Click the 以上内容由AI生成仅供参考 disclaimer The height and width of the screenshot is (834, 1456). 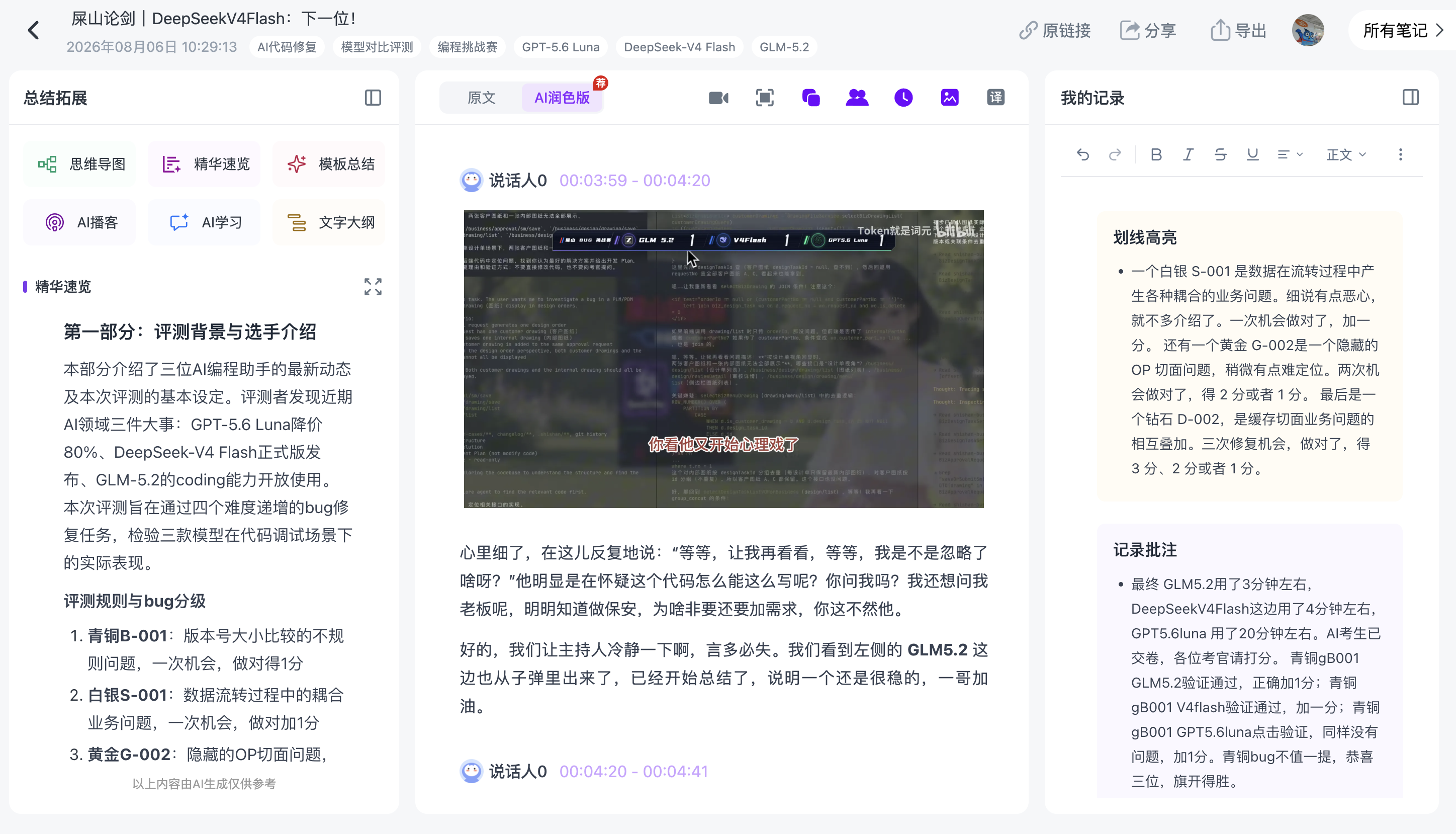coord(204,784)
